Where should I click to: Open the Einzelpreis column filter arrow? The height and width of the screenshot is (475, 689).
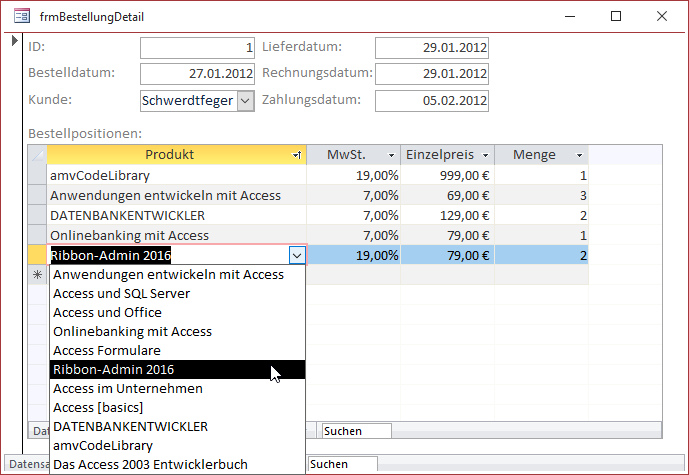(x=486, y=155)
